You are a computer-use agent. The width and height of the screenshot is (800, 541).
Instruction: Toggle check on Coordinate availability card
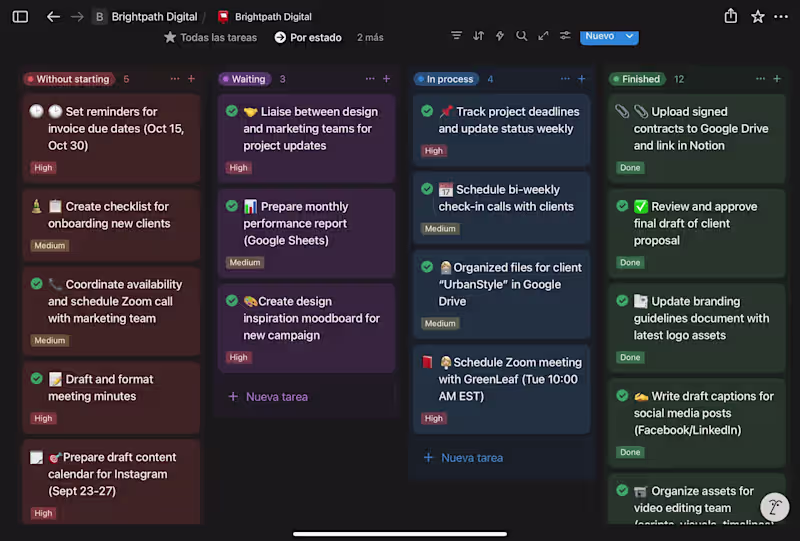pos(36,283)
